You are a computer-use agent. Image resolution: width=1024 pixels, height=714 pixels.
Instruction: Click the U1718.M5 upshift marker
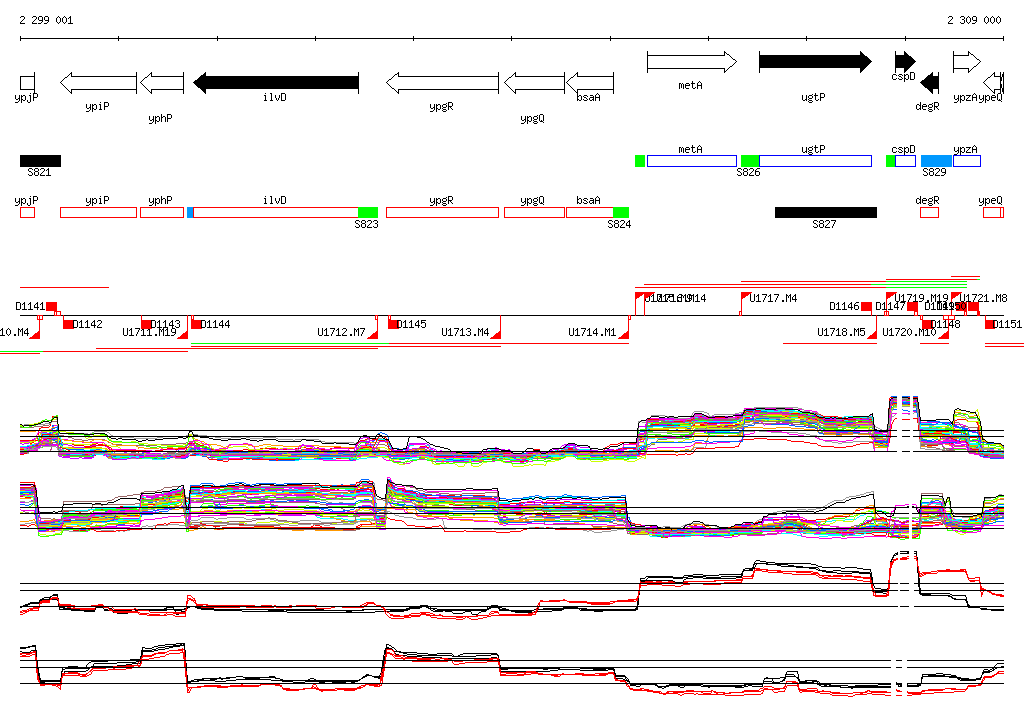pos(872,334)
